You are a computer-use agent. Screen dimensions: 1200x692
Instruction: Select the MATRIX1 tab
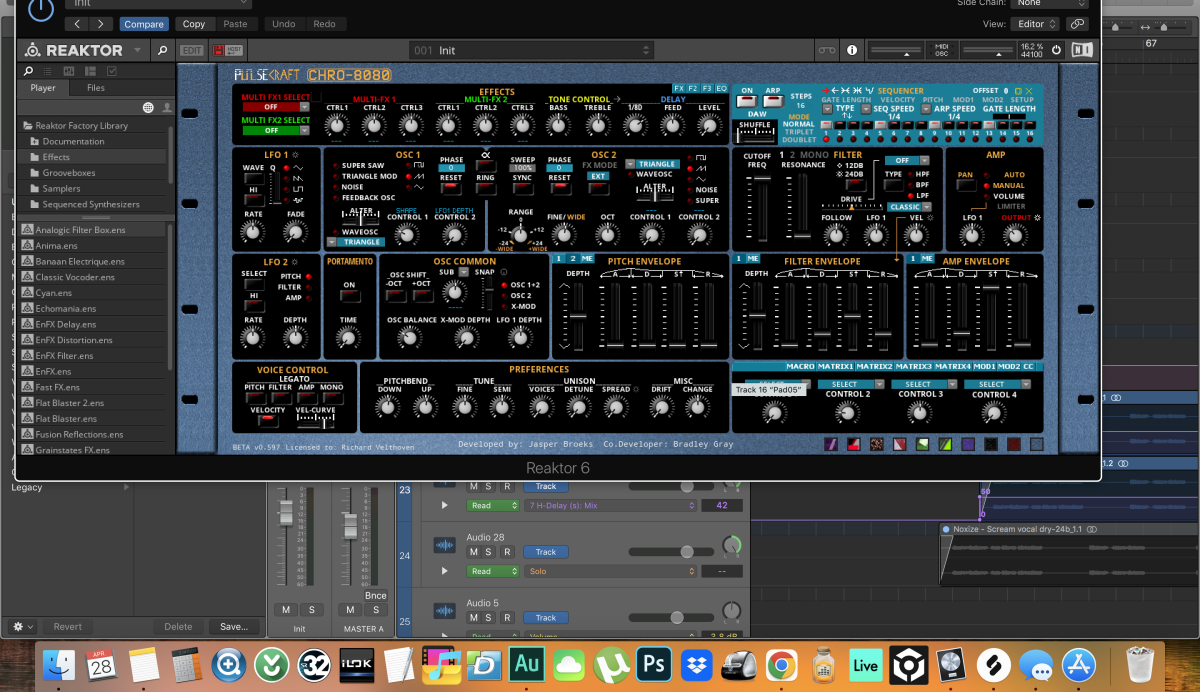836,367
